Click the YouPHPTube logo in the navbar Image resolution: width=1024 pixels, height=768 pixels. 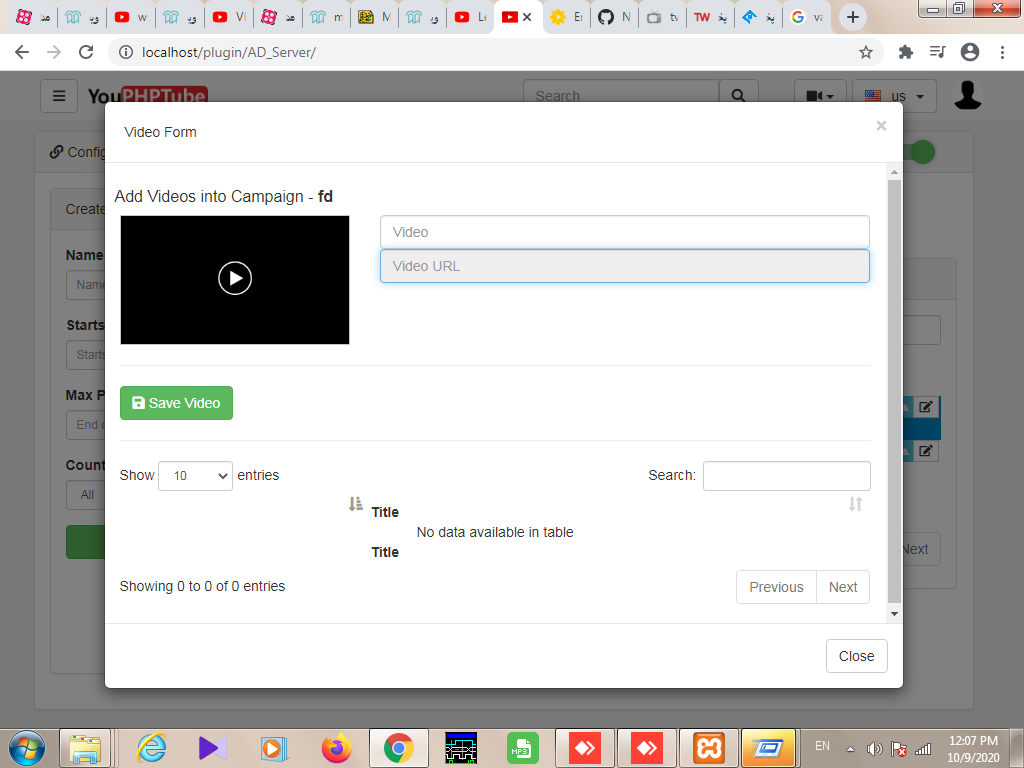pyautogui.click(x=148, y=95)
